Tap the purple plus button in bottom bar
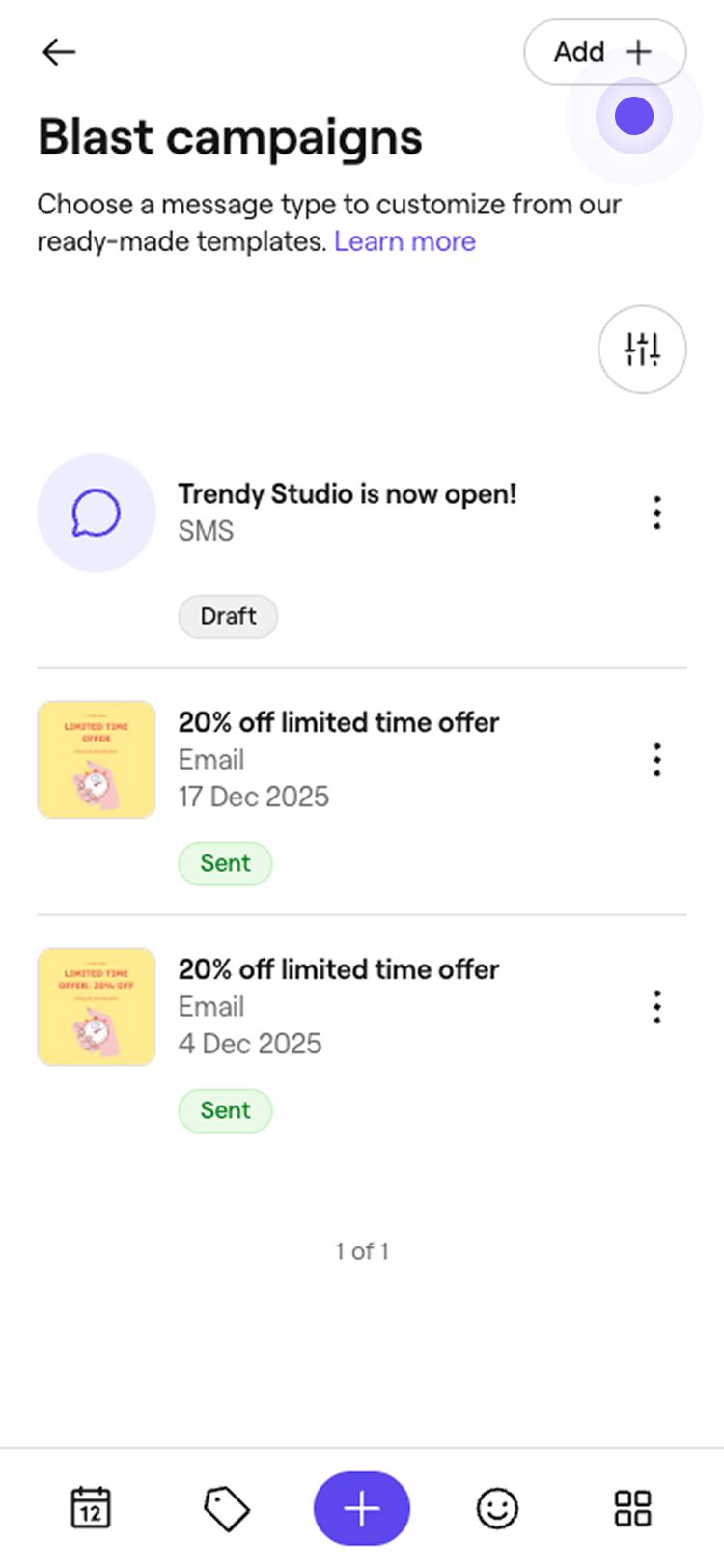This screenshot has width=724, height=1568. tap(362, 1508)
